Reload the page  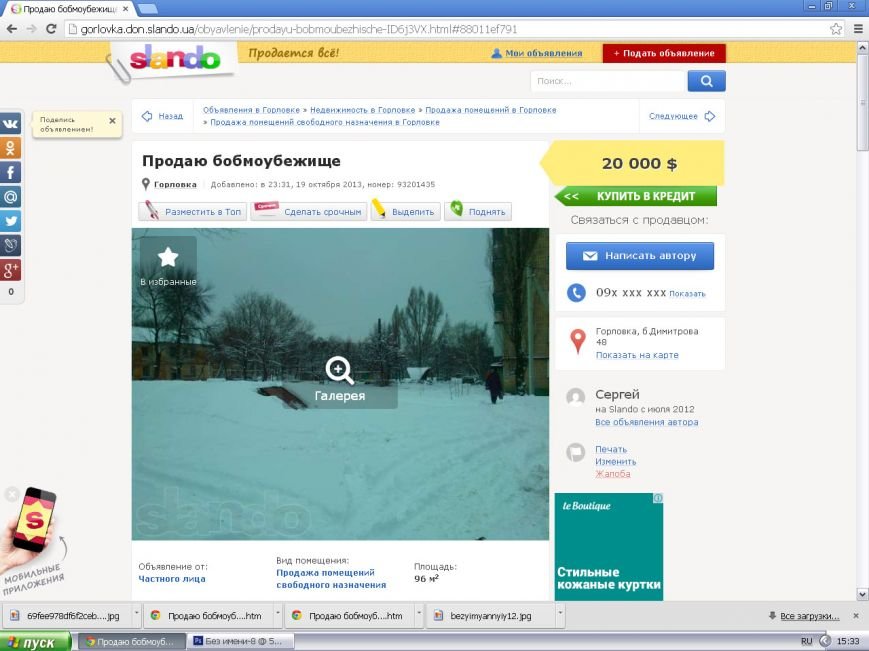pyautogui.click(x=51, y=29)
